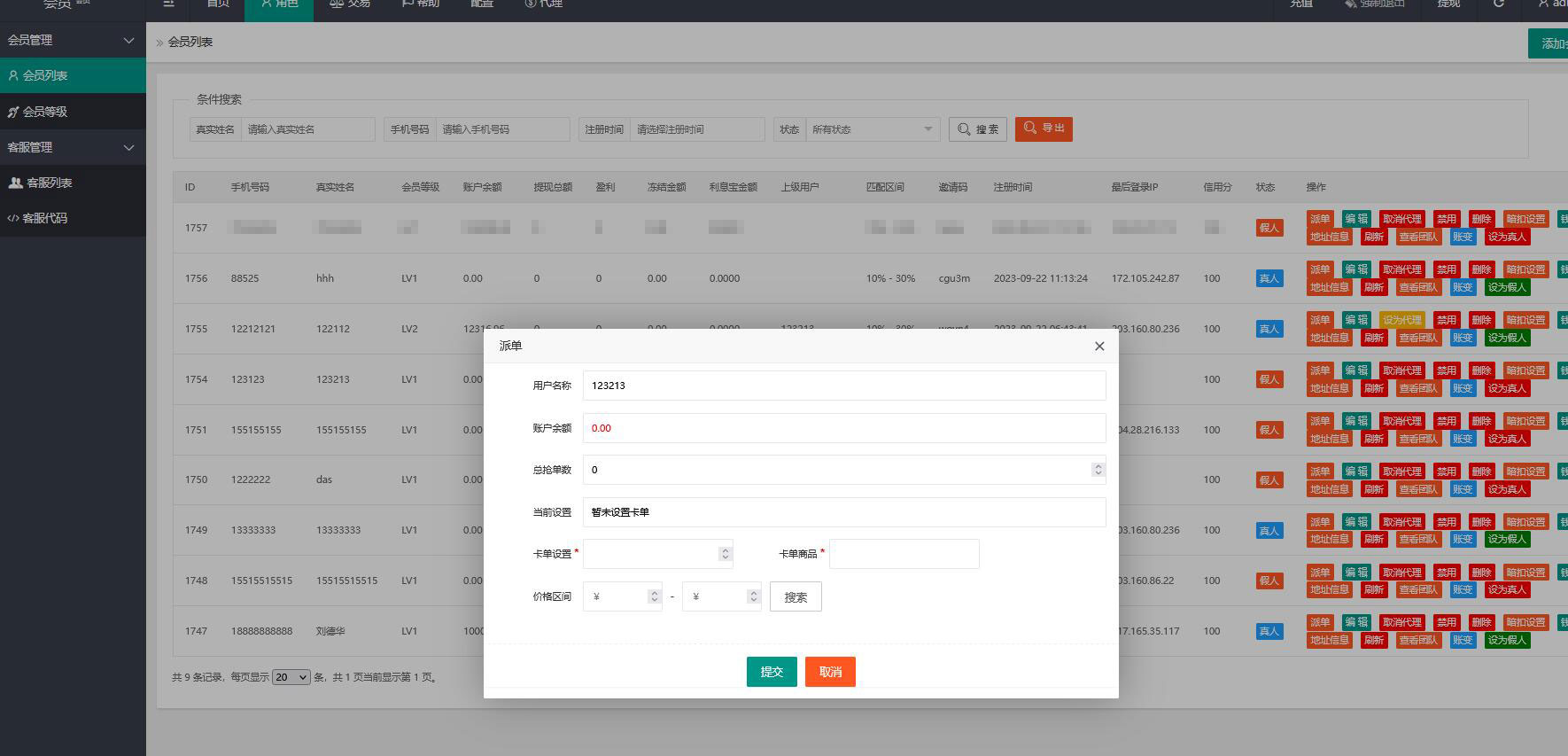This screenshot has width=1568, height=756.
Task: Open 客服列表 in the sidebar
Action: coord(49,183)
